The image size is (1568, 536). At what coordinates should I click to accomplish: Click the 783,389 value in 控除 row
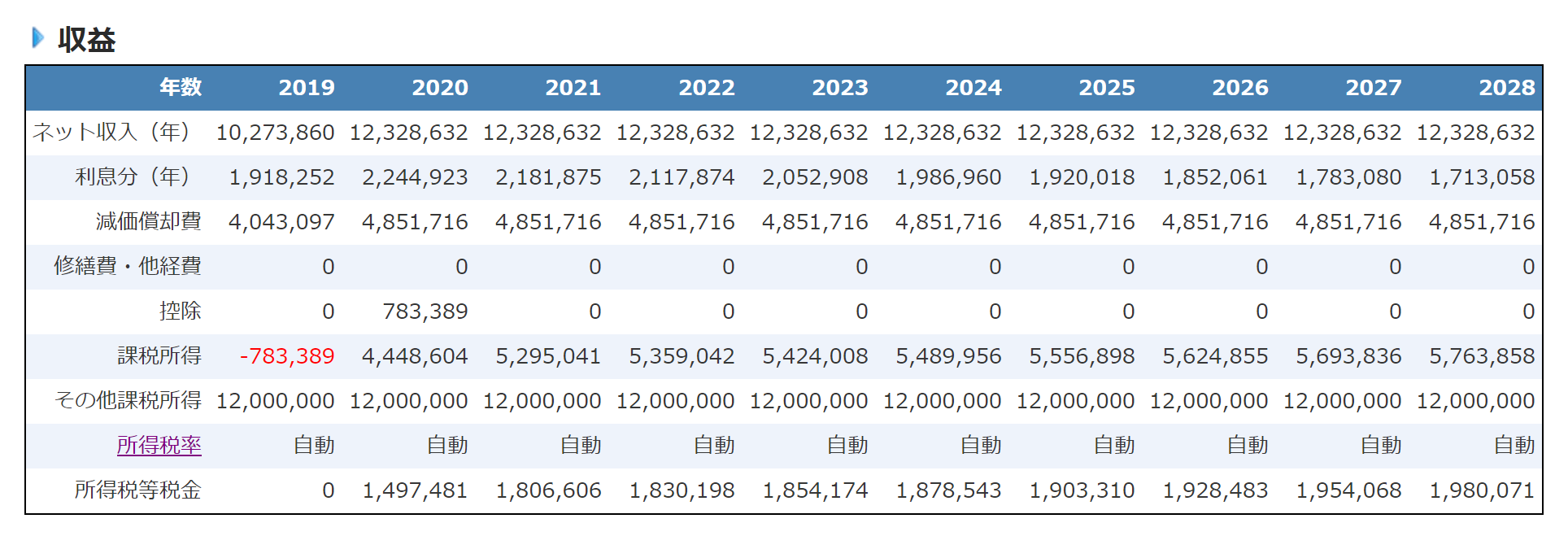pos(425,312)
